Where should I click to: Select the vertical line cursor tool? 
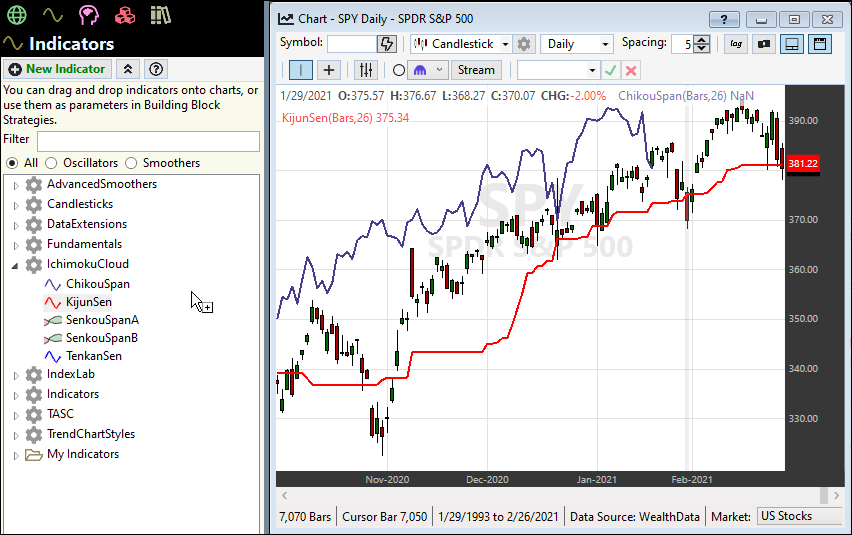300,70
